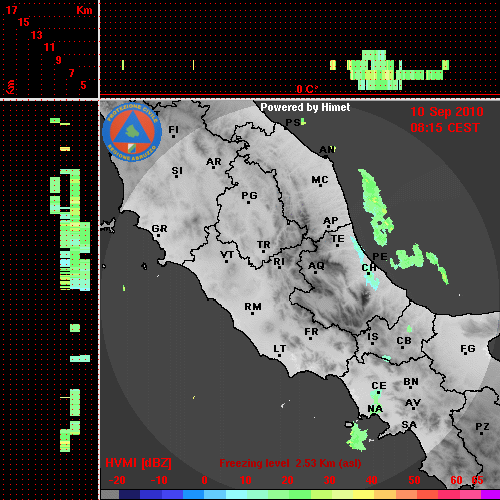Click the '7' km altitude label
Viewport: 500px width, 500px height.
(x=71, y=73)
